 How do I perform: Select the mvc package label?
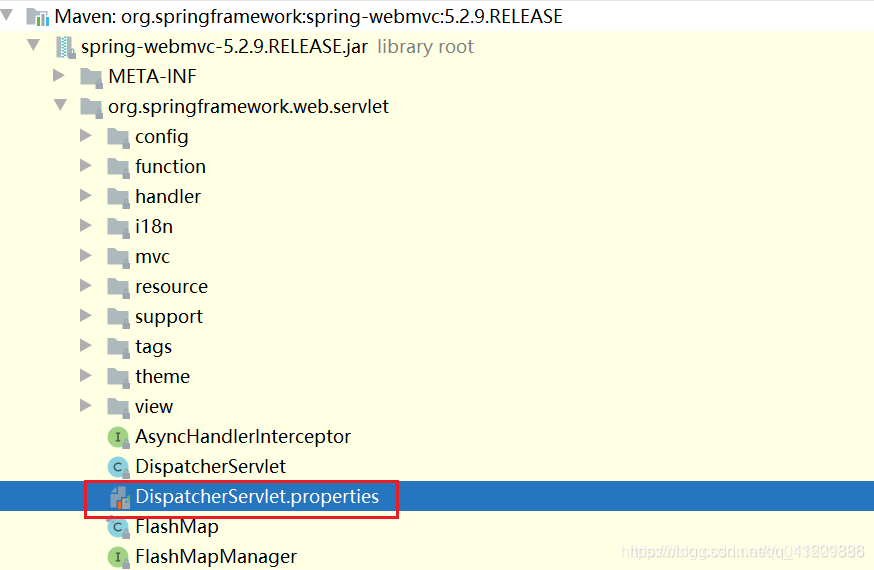152,257
